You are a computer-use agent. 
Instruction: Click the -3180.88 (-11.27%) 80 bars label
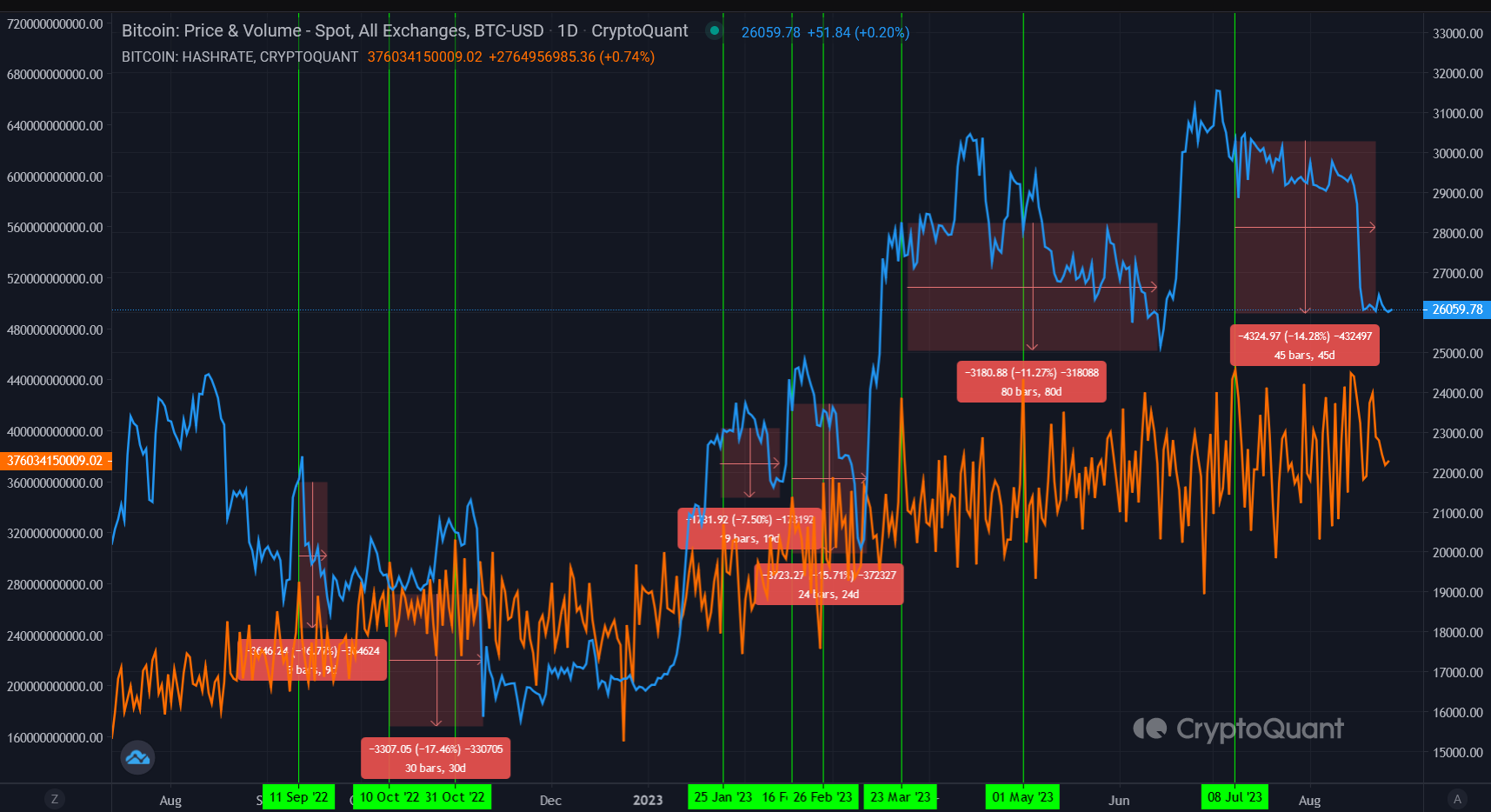[x=1031, y=382]
